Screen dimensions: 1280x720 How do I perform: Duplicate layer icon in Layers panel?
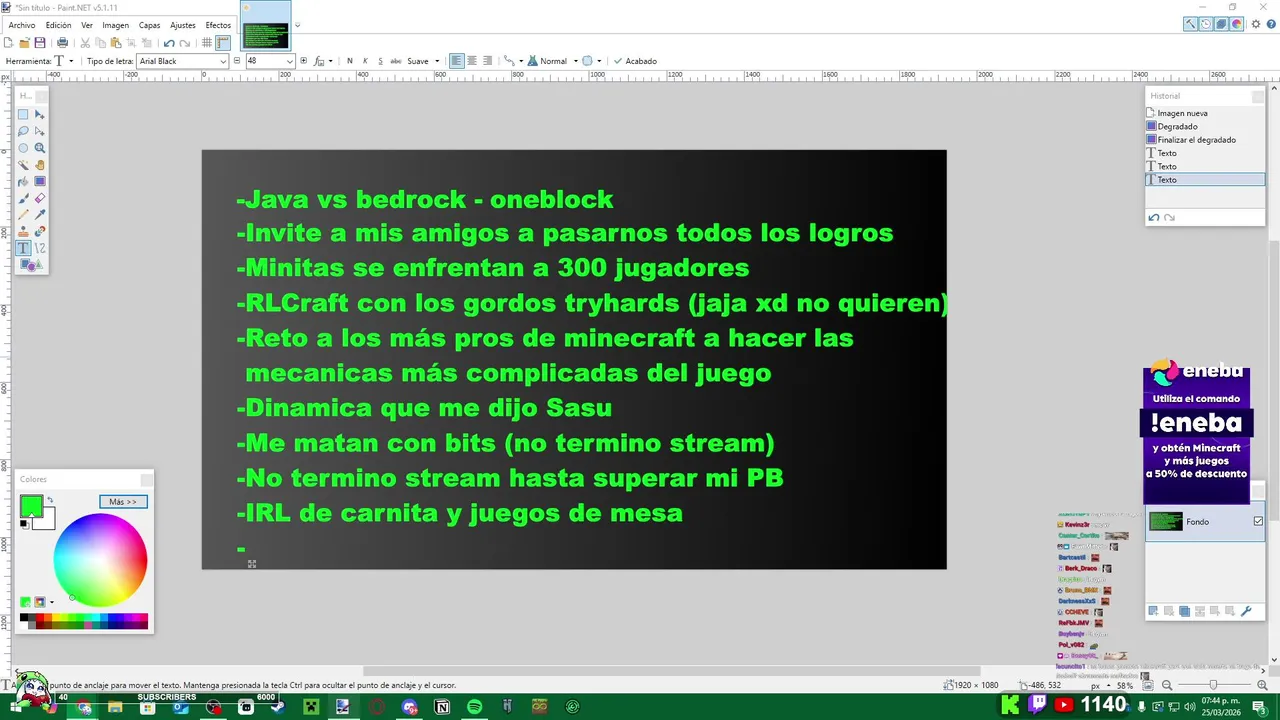(x=1184, y=611)
